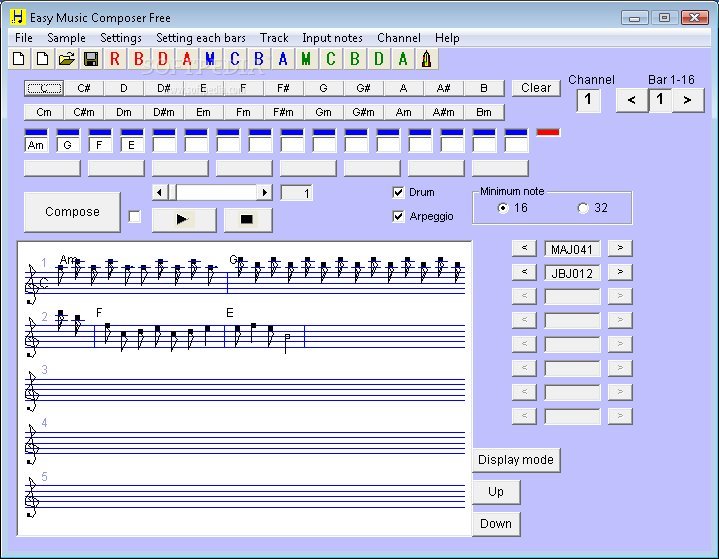The image size is (719, 559).
Task: Click the Display mode button
Action: tap(516, 459)
